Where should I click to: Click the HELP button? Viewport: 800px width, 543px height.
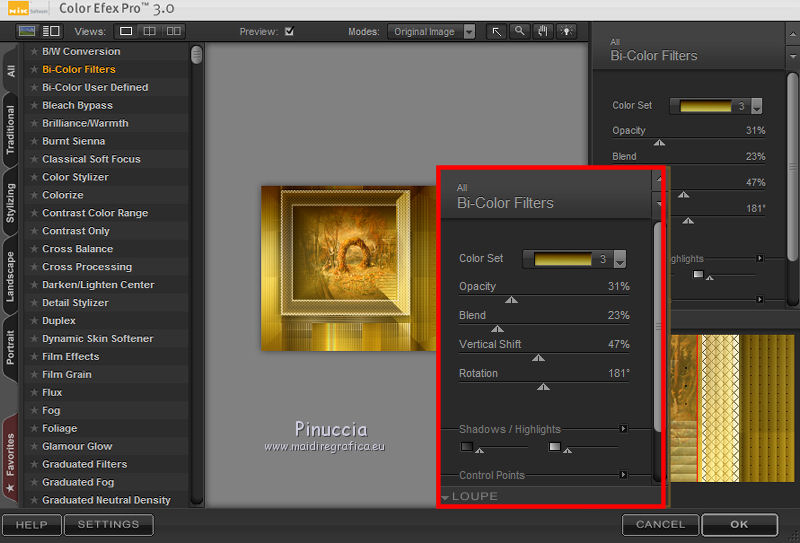[x=32, y=525]
